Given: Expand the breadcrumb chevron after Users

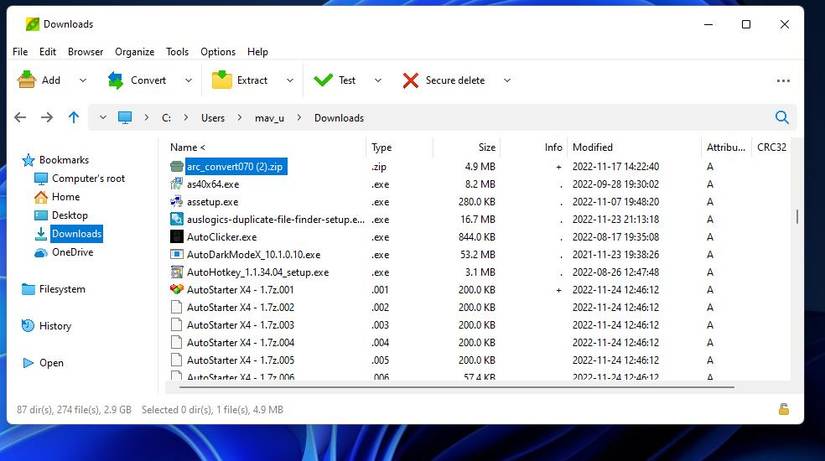Looking at the screenshot, I should (x=239, y=118).
